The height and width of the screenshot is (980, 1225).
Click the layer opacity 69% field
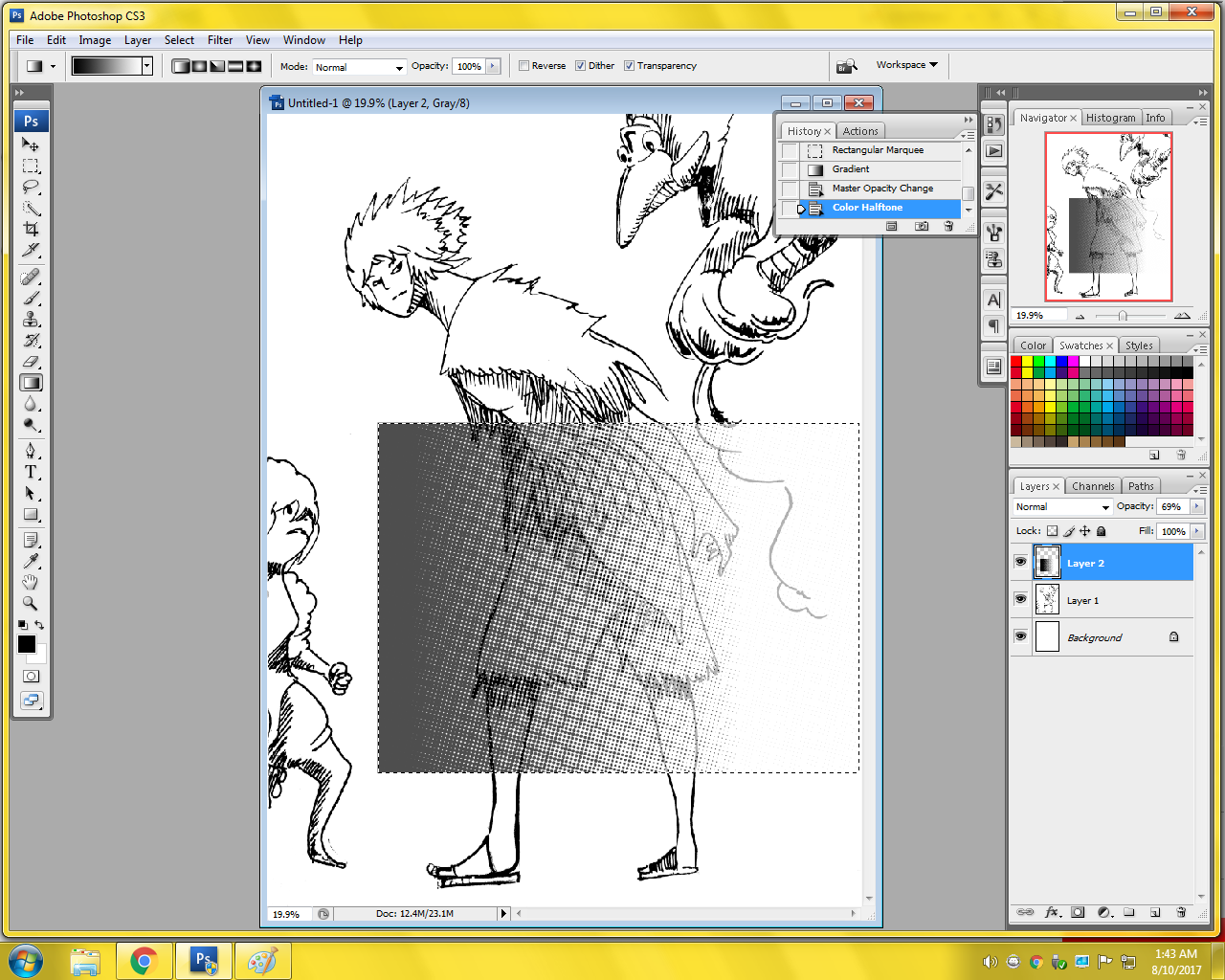1172,506
